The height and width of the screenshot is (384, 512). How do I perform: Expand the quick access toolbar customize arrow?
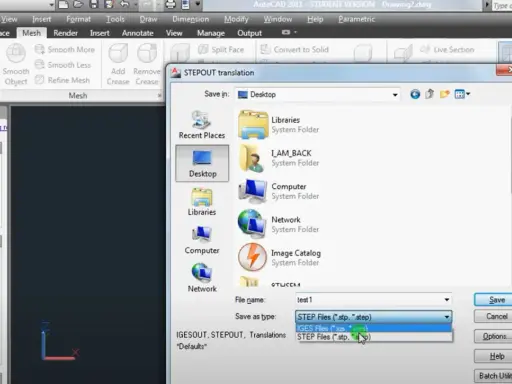point(198,4)
